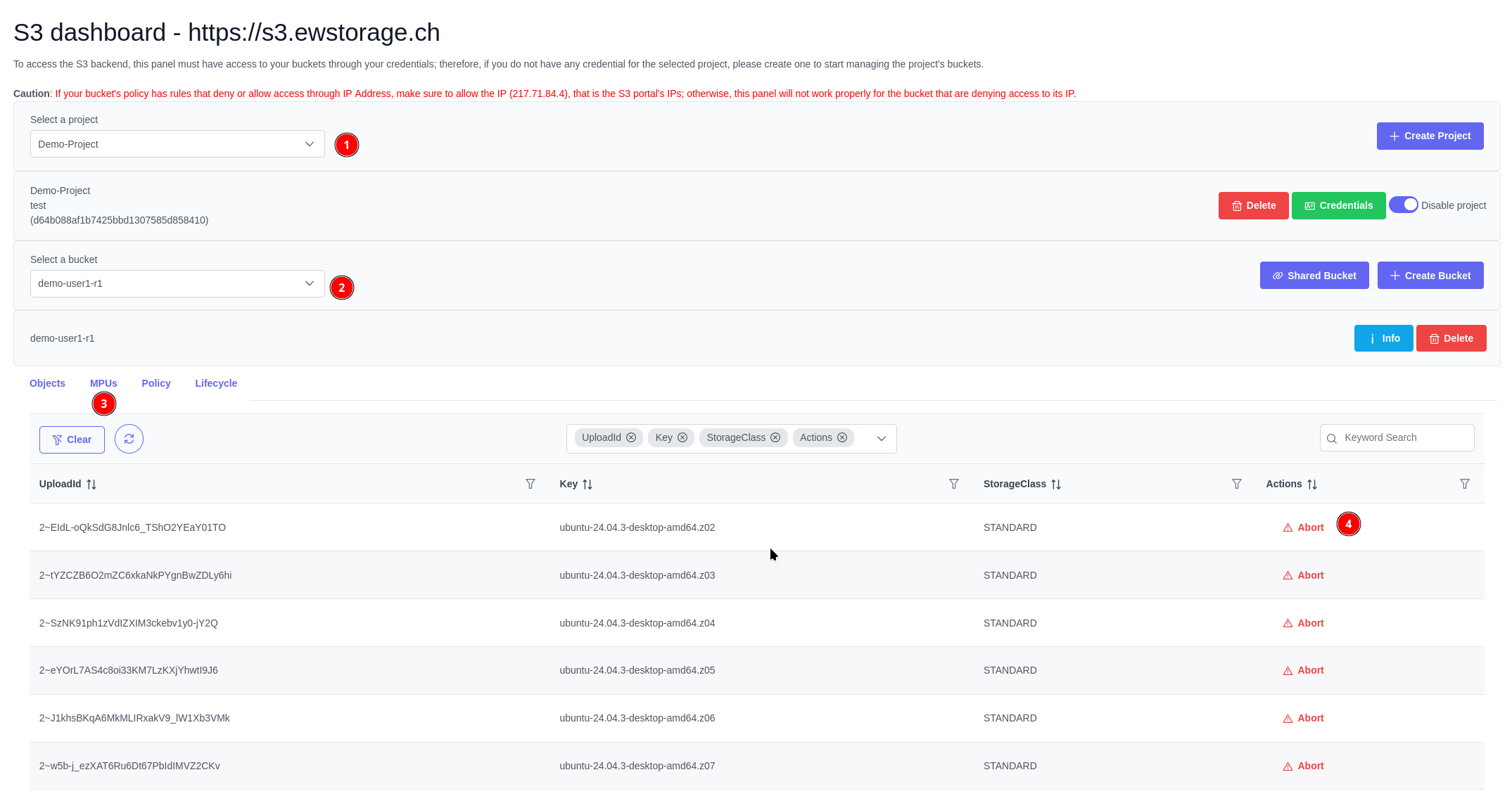This screenshot has height=796, width=1512.
Task: Click the UploadId column filter icon
Action: click(x=531, y=484)
